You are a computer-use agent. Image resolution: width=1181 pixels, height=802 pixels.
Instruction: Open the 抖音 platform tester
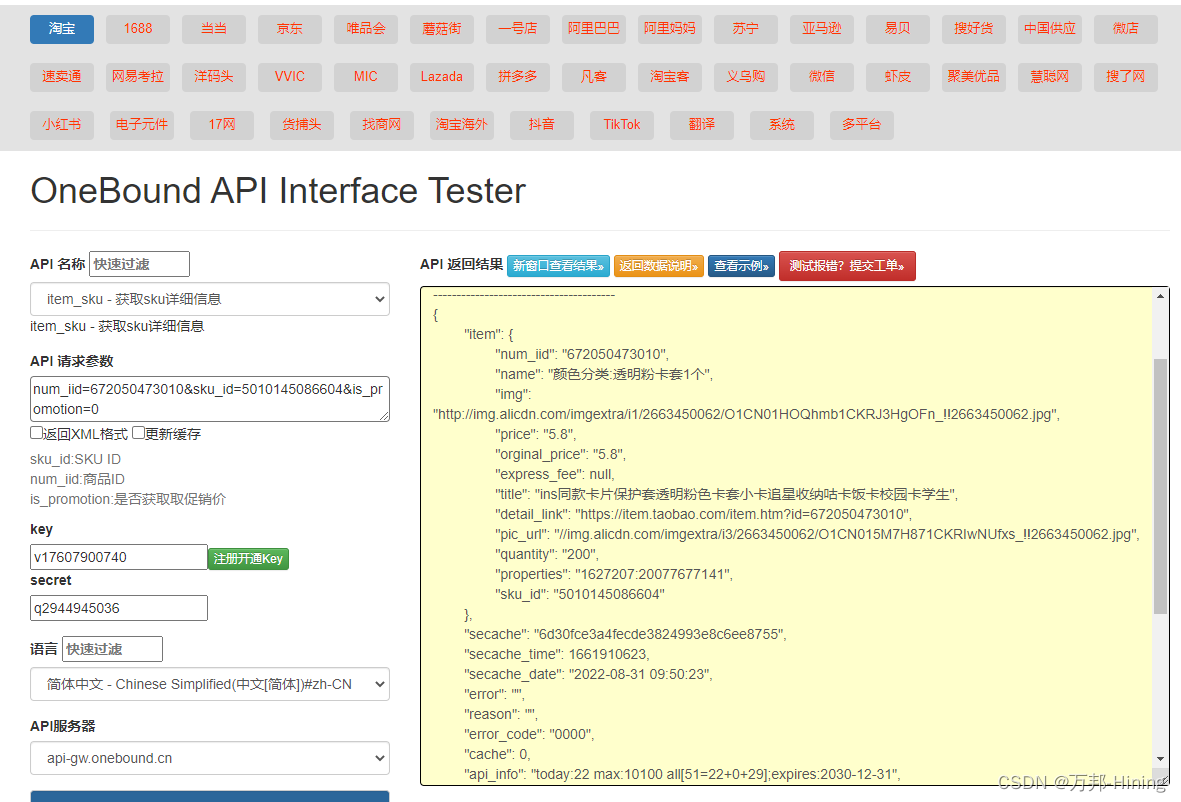click(x=541, y=125)
